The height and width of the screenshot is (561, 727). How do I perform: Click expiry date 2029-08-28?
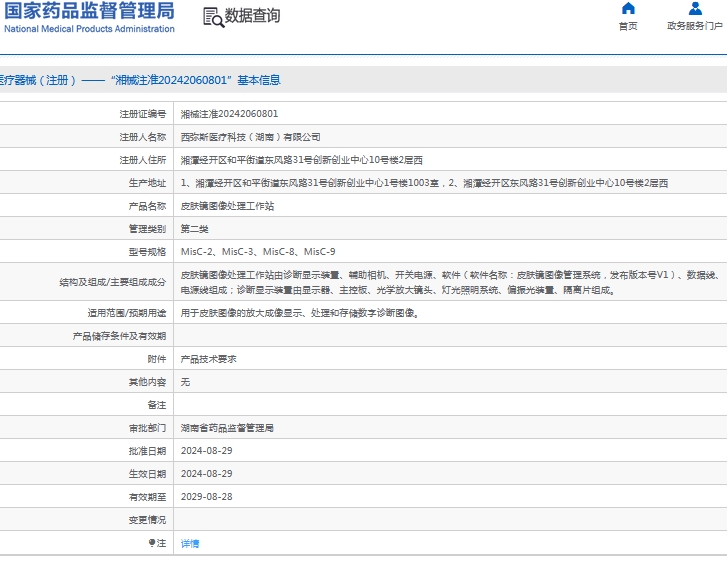[x=206, y=497]
